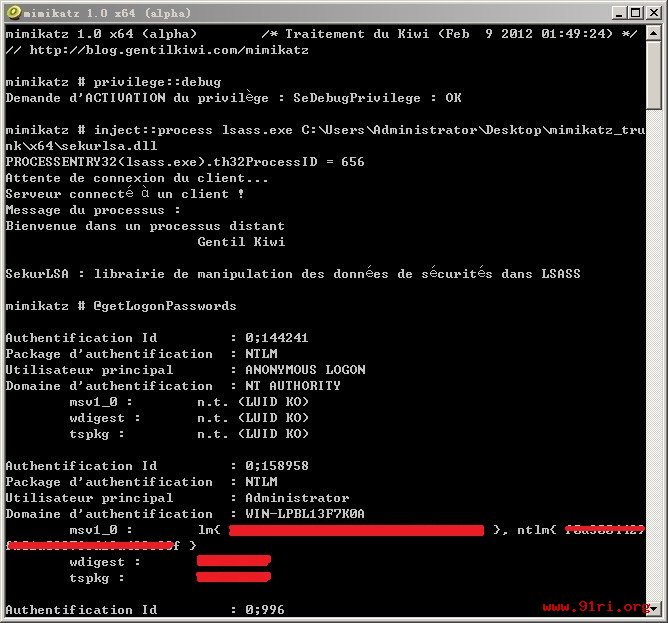The image size is (668, 623).
Task: Click 'Serveur connecté à un client' line
Action: coord(125,194)
